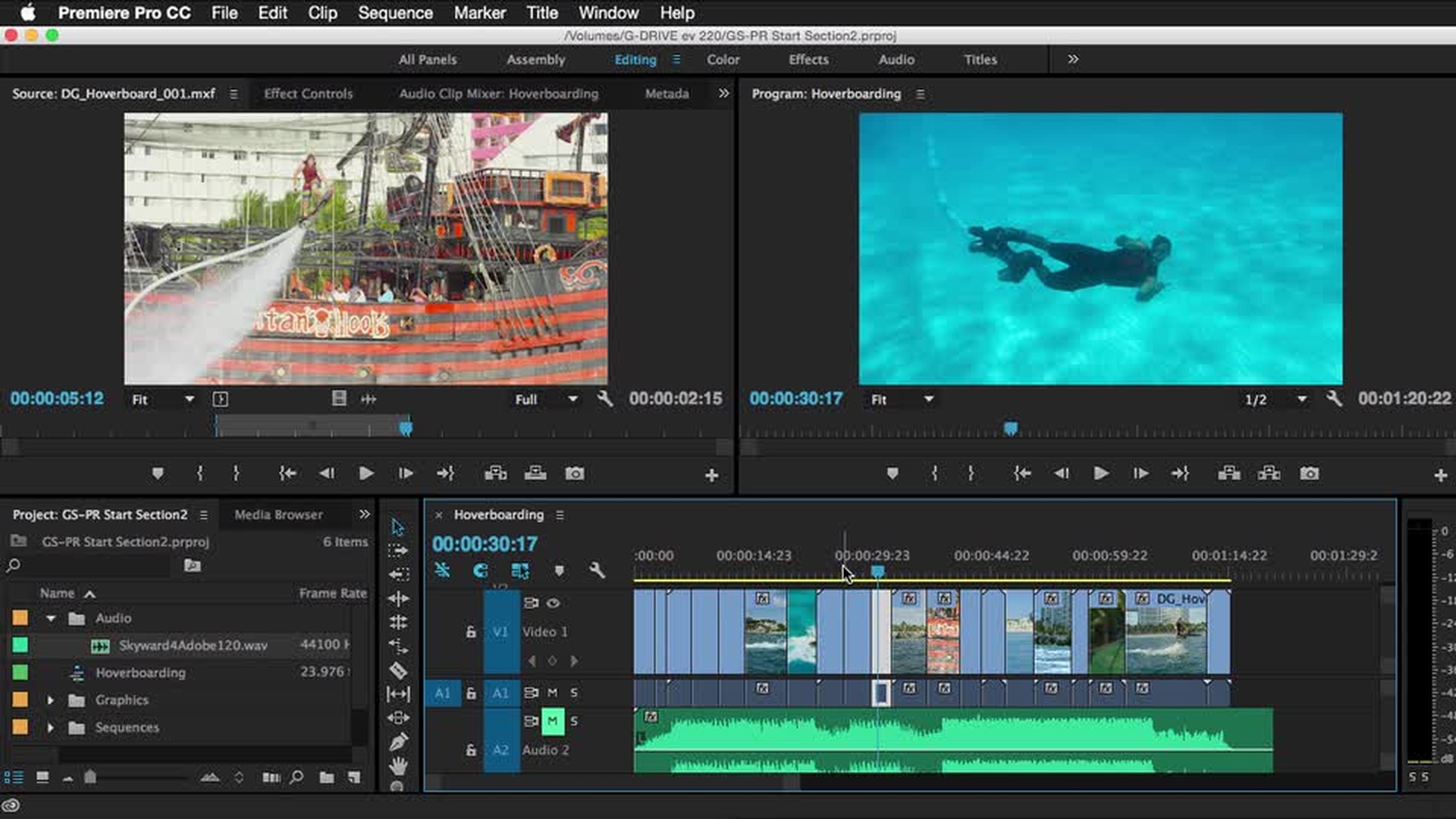This screenshot has width=1456, height=819.
Task: Toggle Video 1 track output eye
Action: point(554,604)
